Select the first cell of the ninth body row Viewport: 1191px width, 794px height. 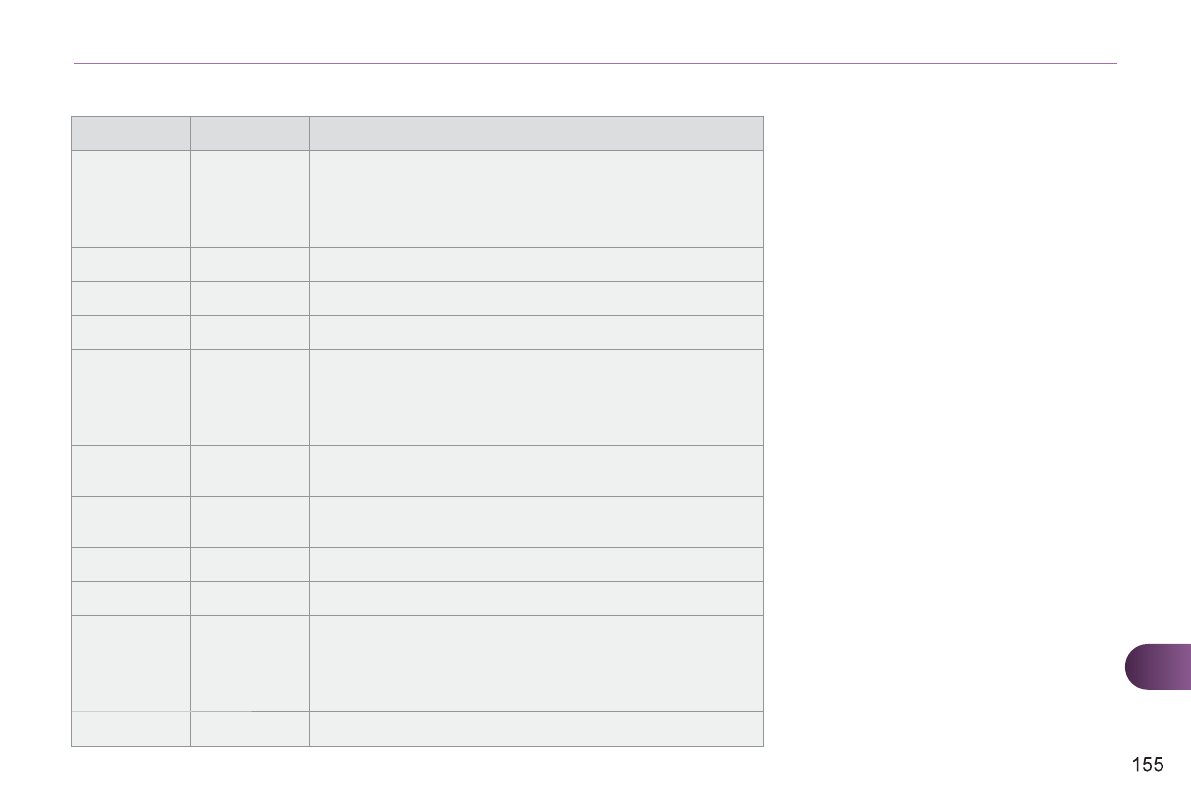[x=130, y=598]
